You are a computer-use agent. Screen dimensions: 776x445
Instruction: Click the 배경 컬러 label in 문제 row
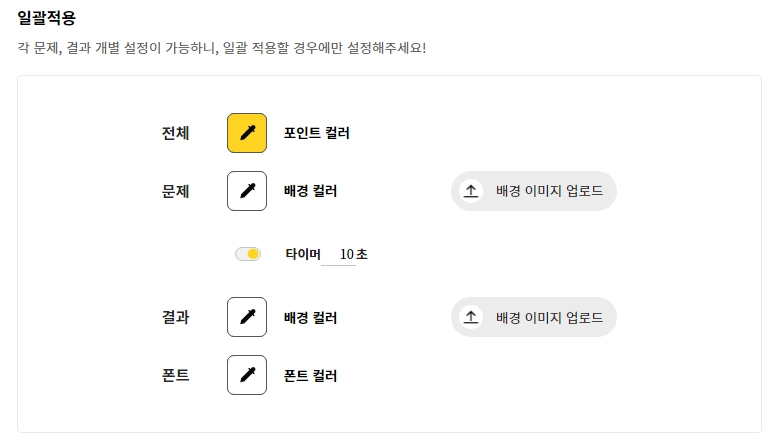pos(310,191)
